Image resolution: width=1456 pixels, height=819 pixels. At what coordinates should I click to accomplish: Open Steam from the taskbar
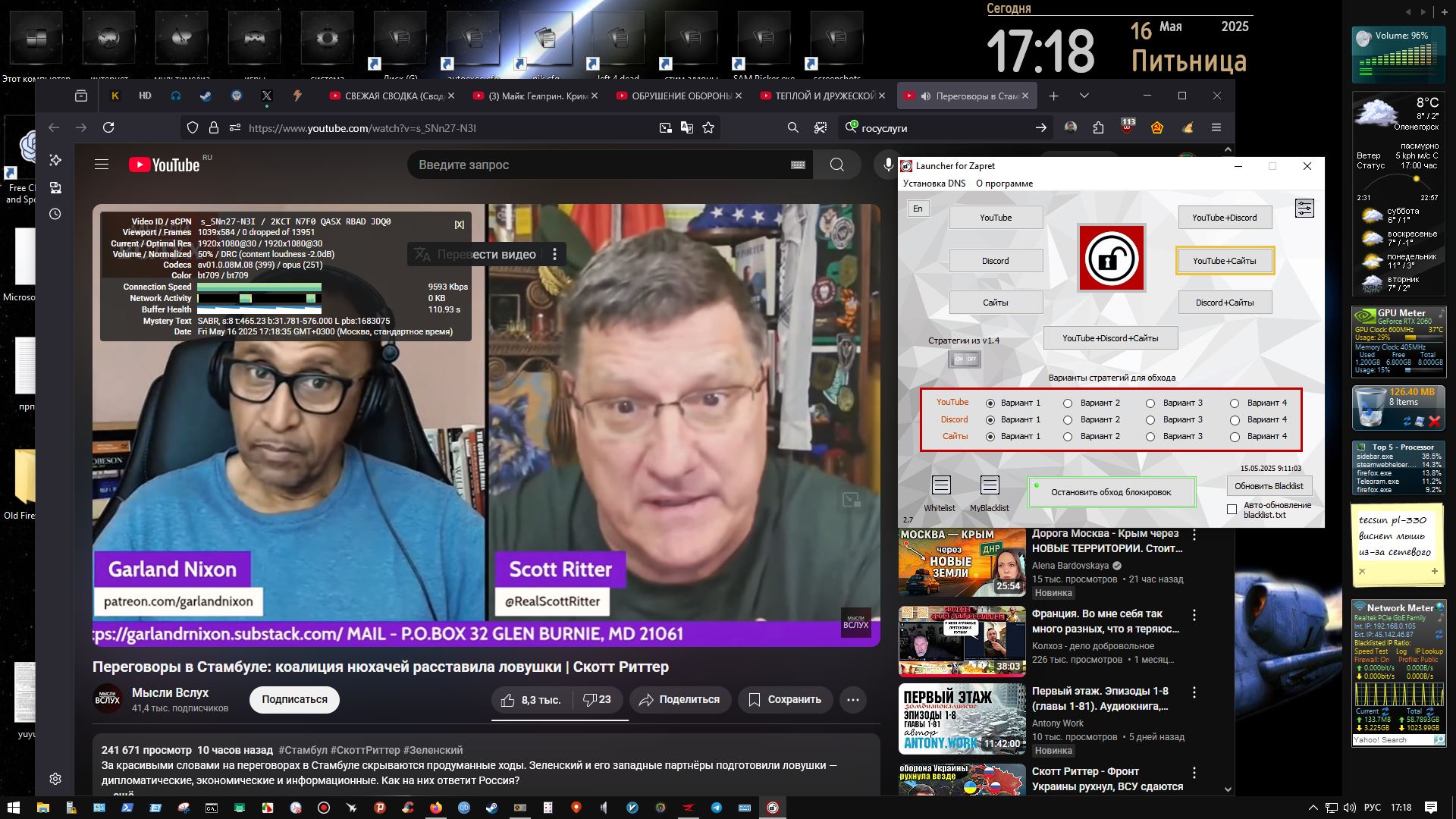coord(491,808)
